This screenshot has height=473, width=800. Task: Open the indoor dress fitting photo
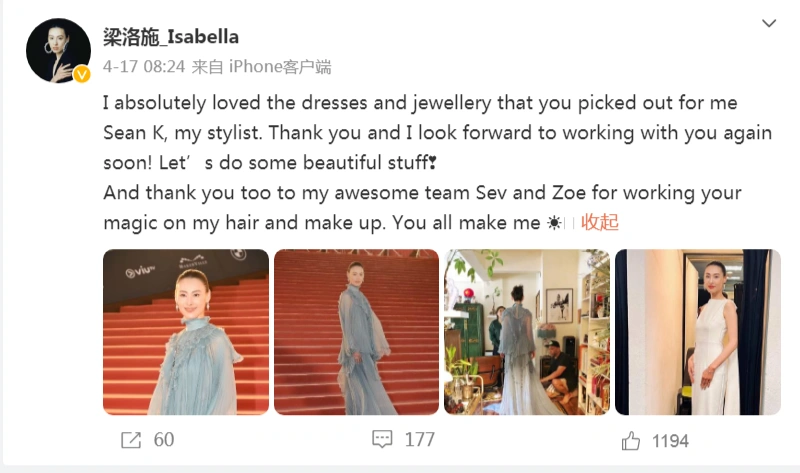[527, 332]
